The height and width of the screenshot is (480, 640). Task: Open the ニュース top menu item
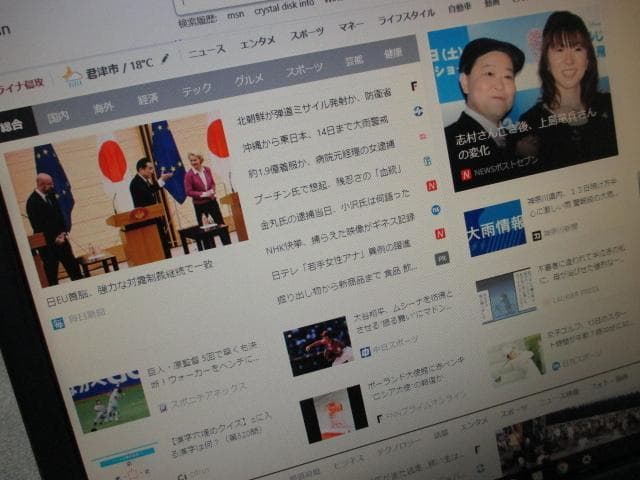click(x=206, y=50)
